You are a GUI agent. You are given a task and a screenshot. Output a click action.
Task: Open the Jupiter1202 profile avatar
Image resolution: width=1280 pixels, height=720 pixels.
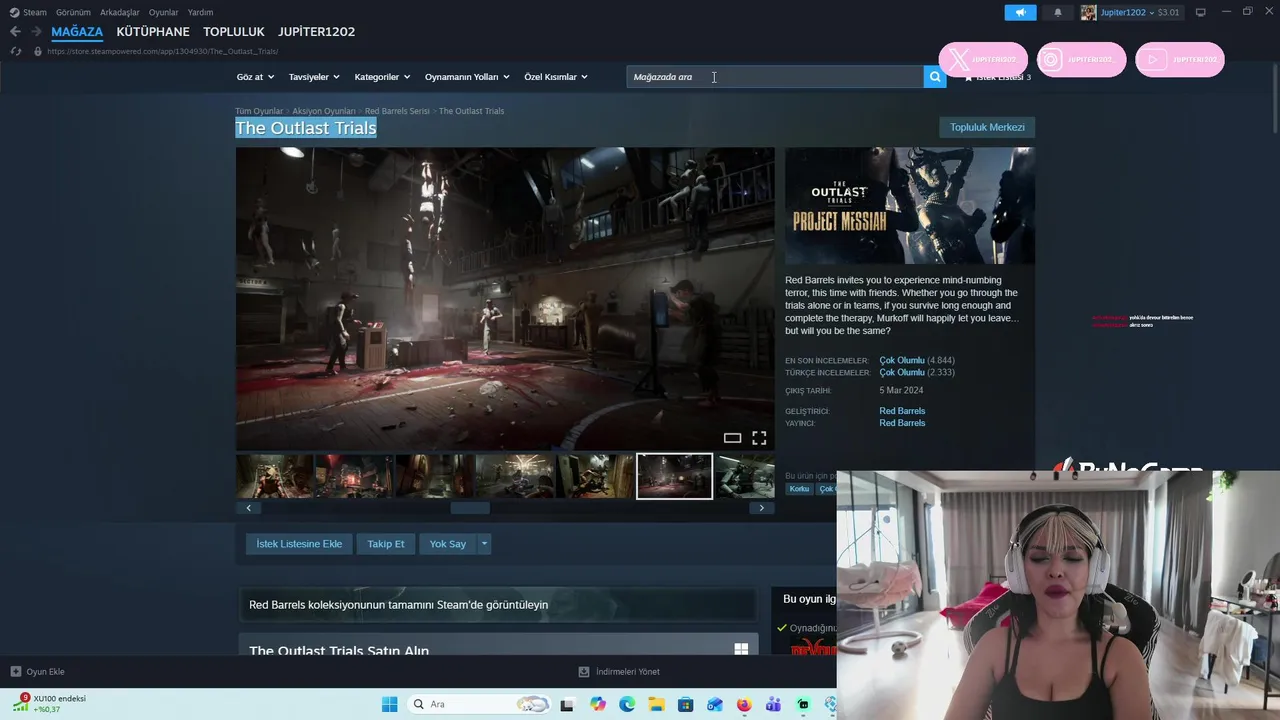point(1088,12)
